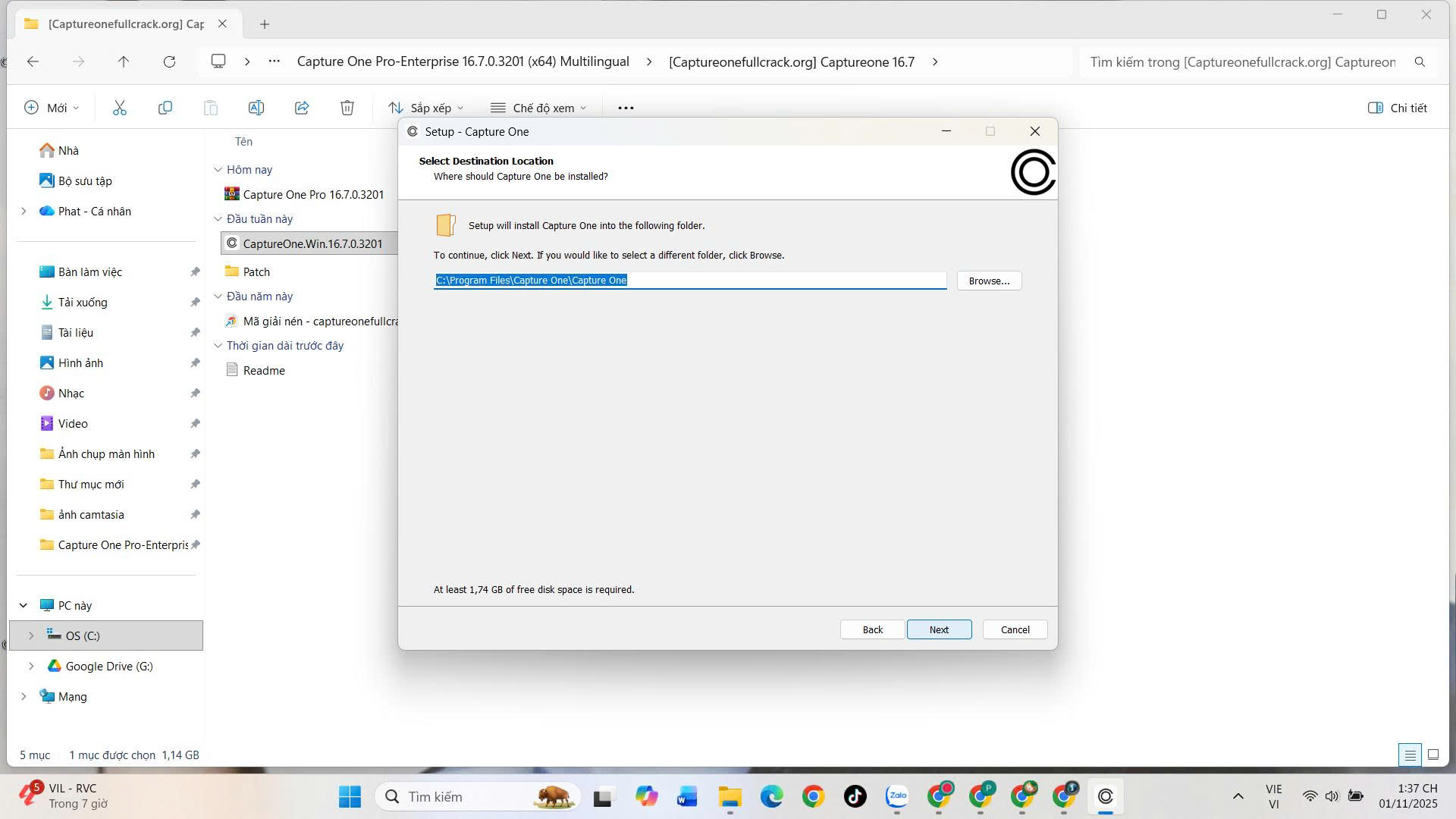Click the Rename icon in toolbar
Viewport: 1456px width, 819px height.
pos(256,108)
